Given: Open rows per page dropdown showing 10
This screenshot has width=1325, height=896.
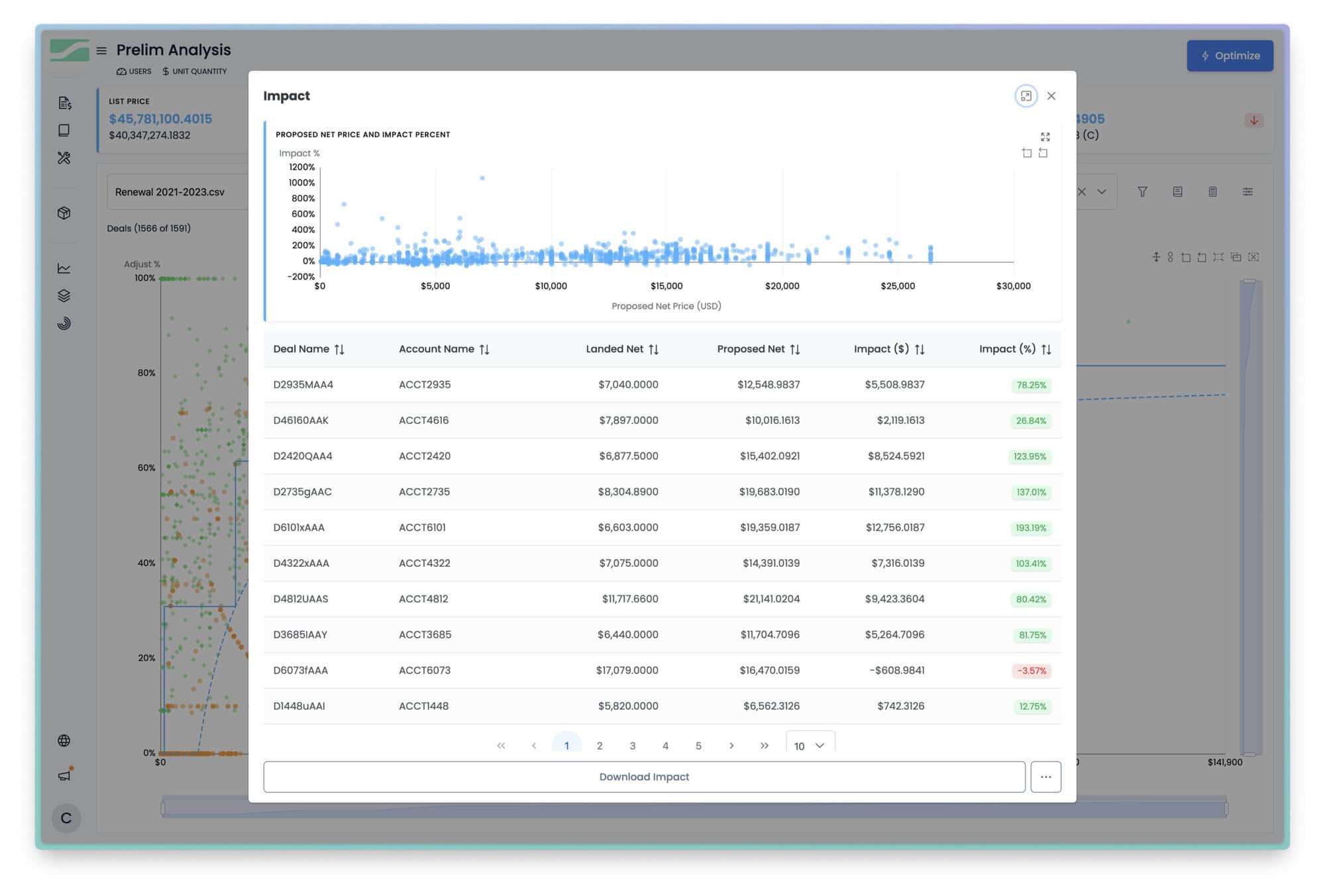Looking at the screenshot, I should (810, 744).
